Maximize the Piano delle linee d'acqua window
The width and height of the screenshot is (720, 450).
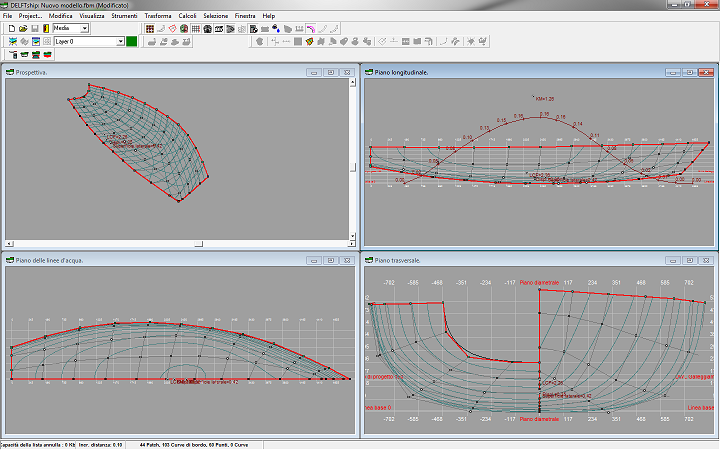(x=331, y=260)
